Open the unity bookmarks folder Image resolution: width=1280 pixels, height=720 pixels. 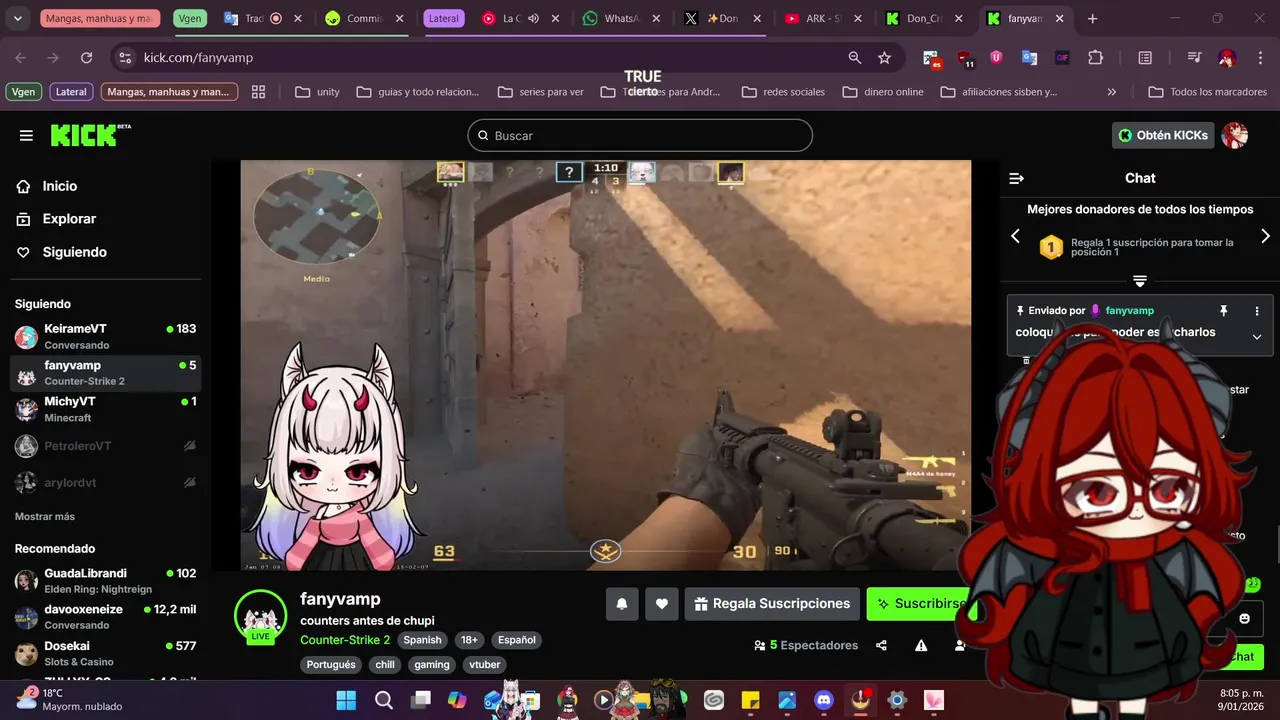318,92
